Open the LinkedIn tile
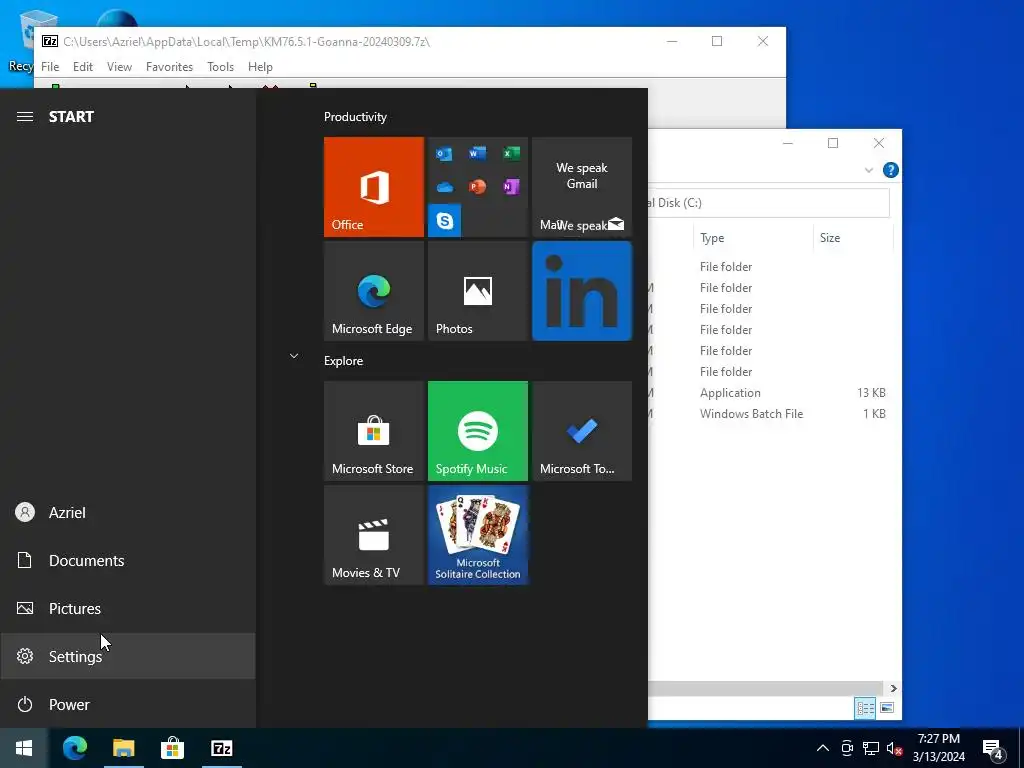The image size is (1024, 768). [582, 291]
